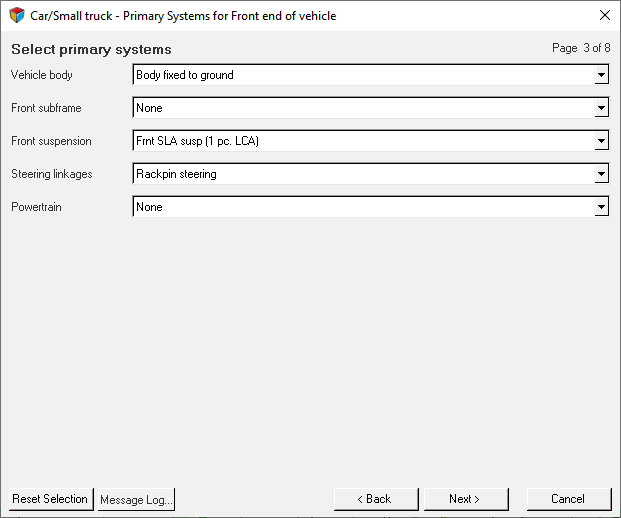Click the 'Body fixed to ground' field
This screenshot has height=518, width=621.
point(362,75)
